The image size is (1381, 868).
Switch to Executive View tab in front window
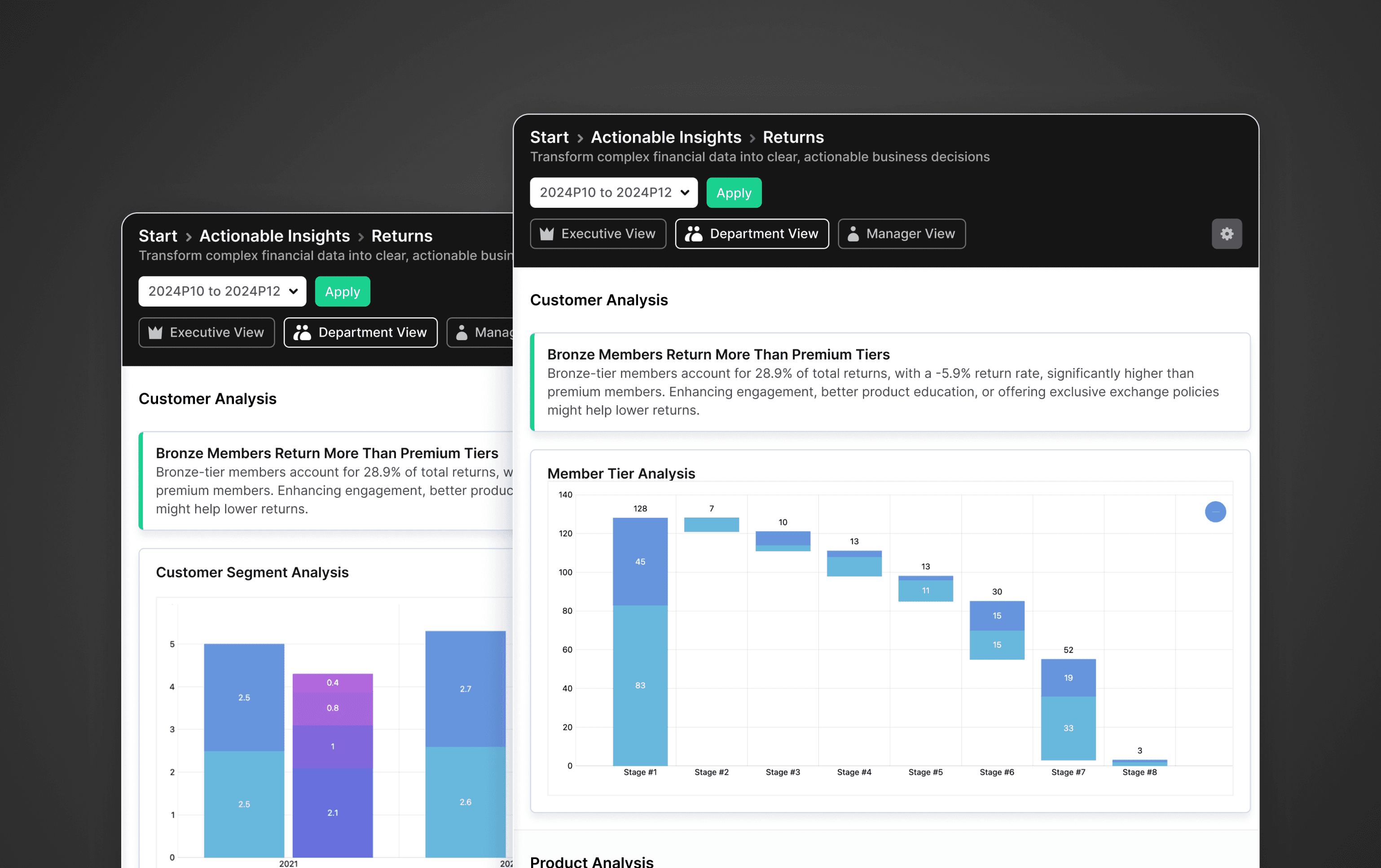598,234
